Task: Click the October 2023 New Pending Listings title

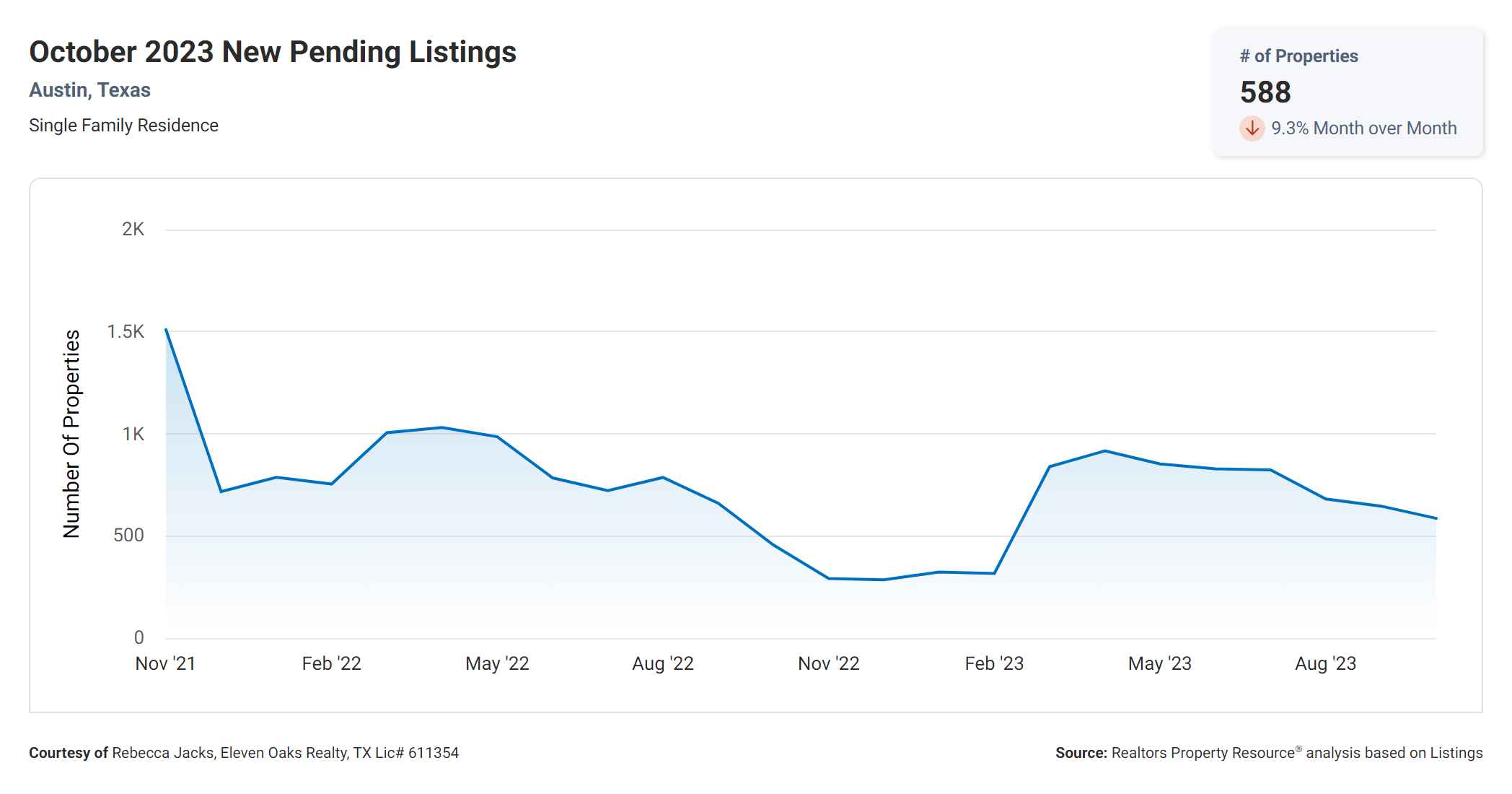Action: (273, 52)
